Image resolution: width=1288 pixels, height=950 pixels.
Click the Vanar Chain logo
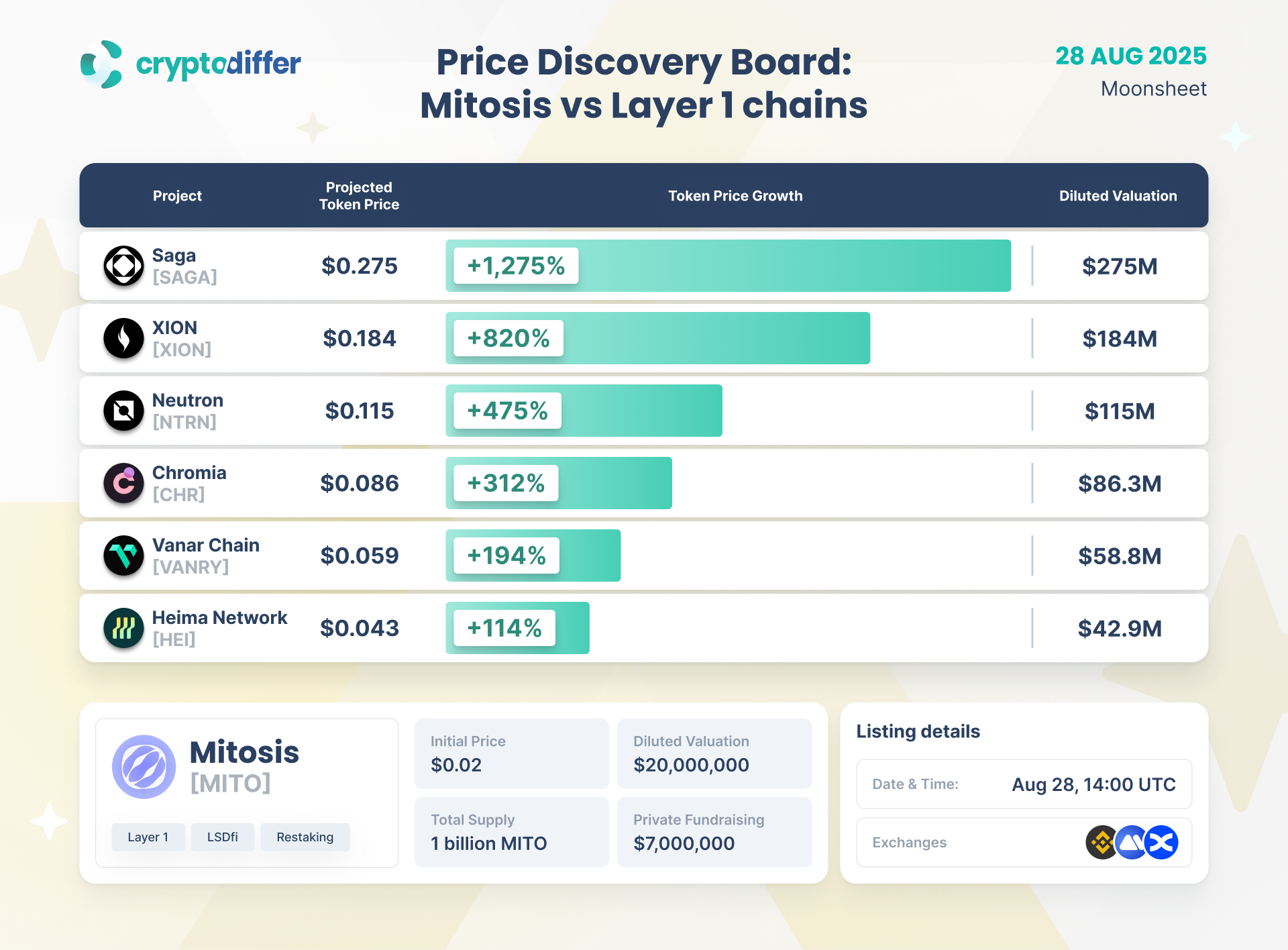[123, 556]
